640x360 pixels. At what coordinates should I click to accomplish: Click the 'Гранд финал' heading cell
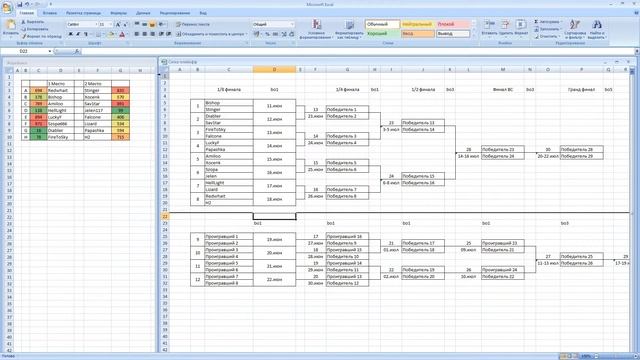point(582,89)
